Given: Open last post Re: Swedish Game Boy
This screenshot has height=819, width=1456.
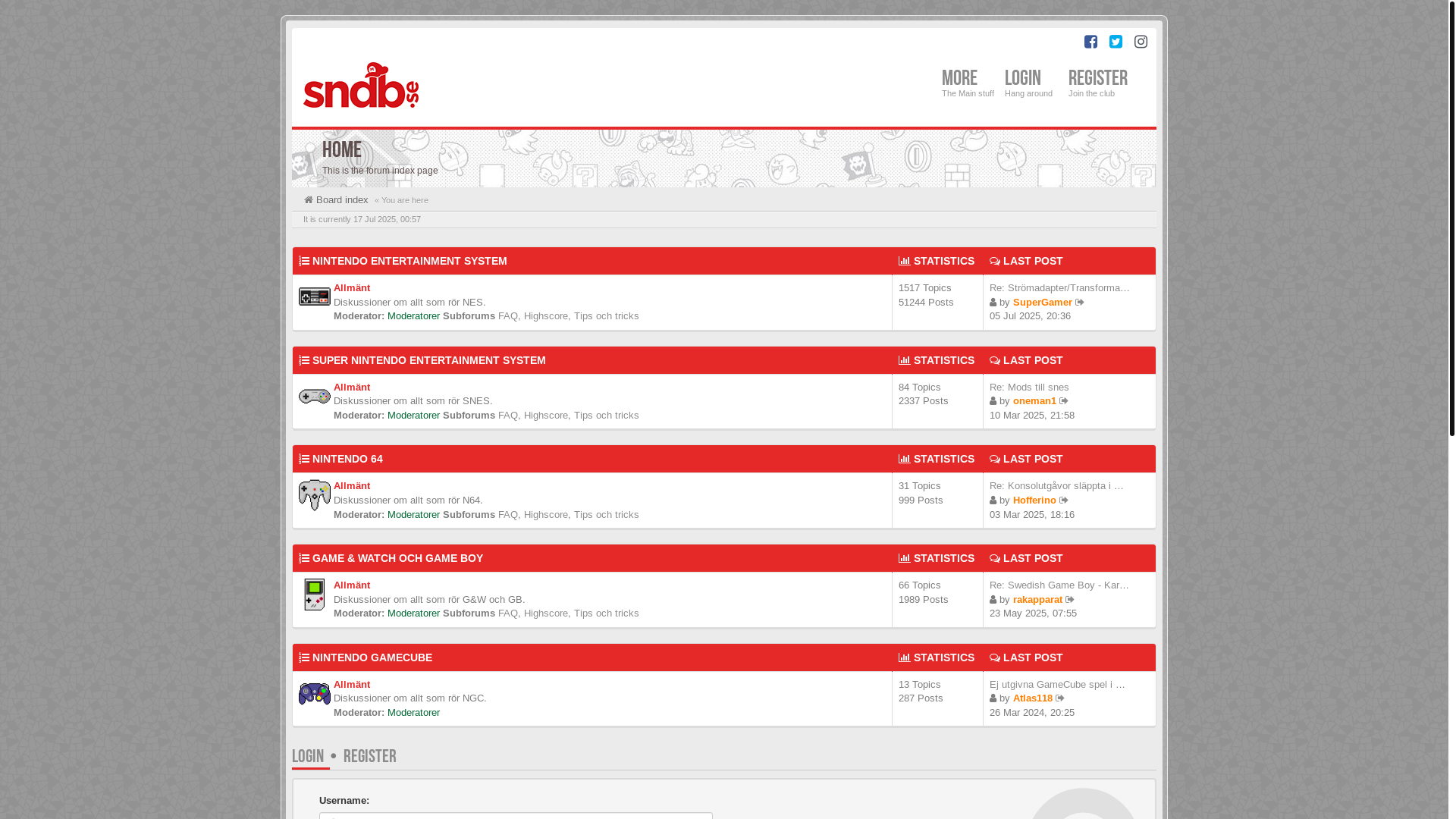Looking at the screenshot, I should [x=1059, y=585].
